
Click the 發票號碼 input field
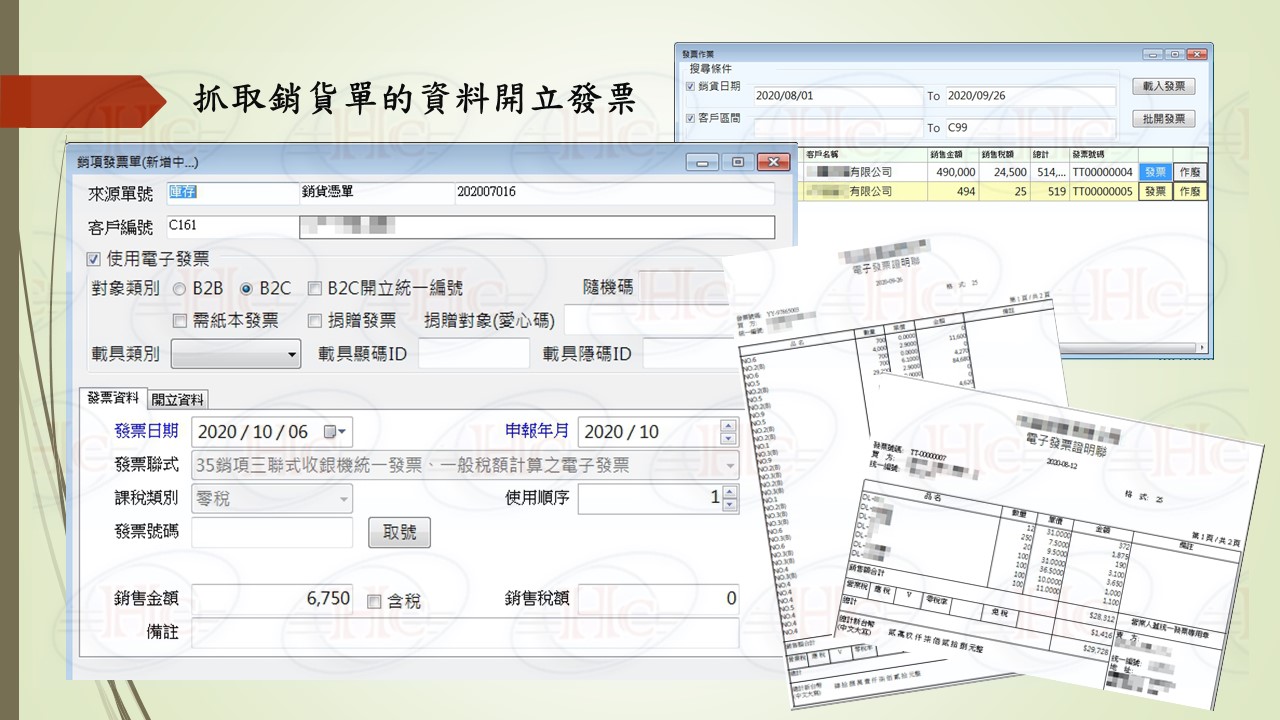tap(273, 532)
